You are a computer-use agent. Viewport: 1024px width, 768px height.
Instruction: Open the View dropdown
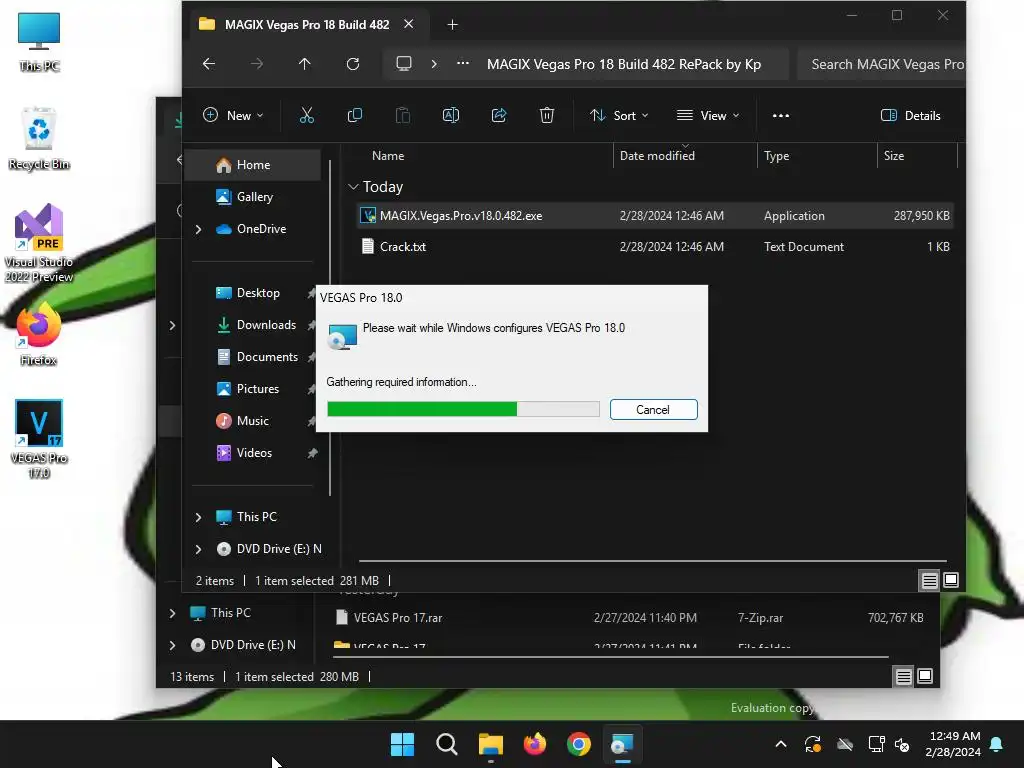(x=708, y=116)
